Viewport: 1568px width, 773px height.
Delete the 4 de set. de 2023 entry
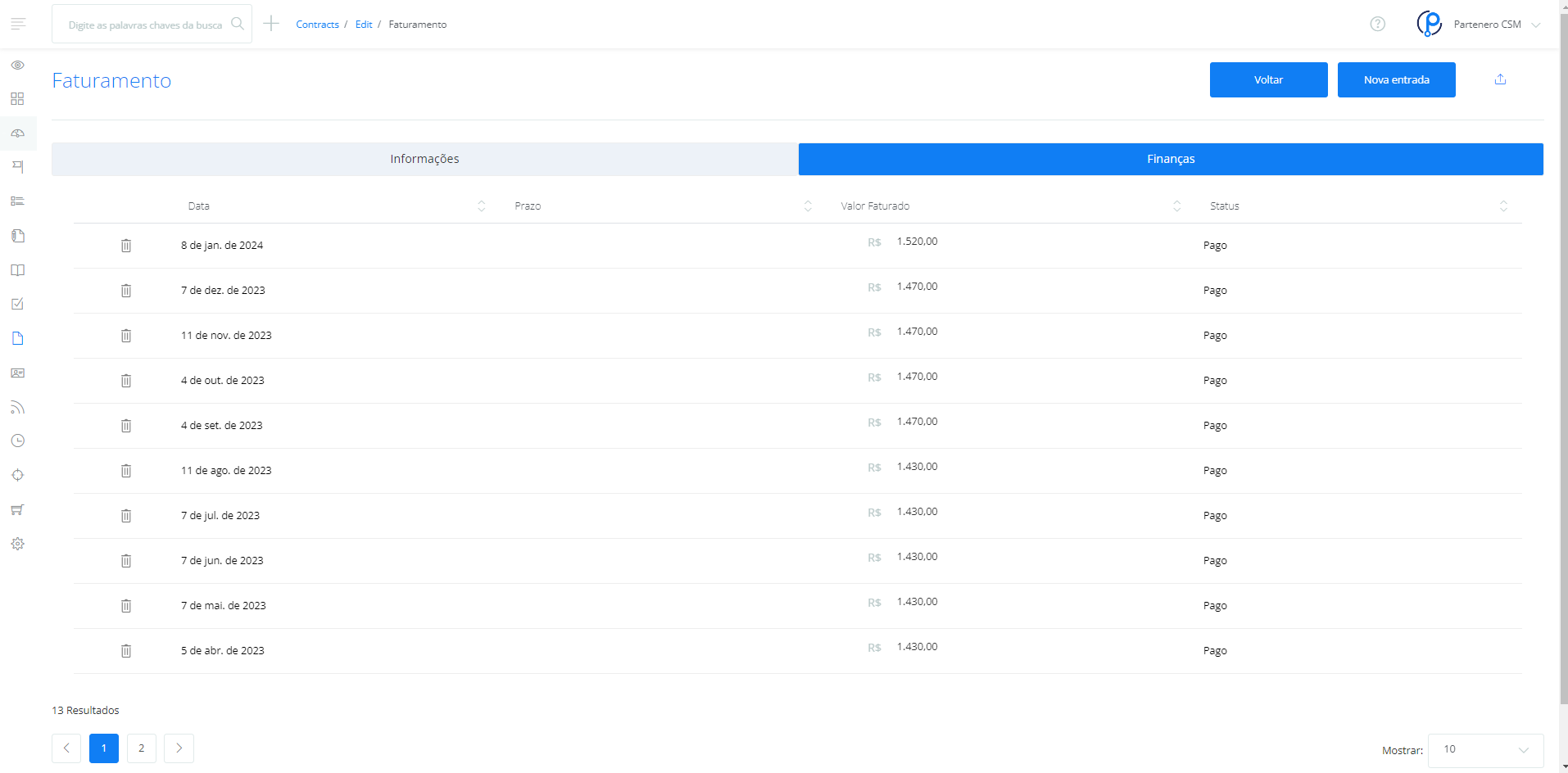click(126, 426)
